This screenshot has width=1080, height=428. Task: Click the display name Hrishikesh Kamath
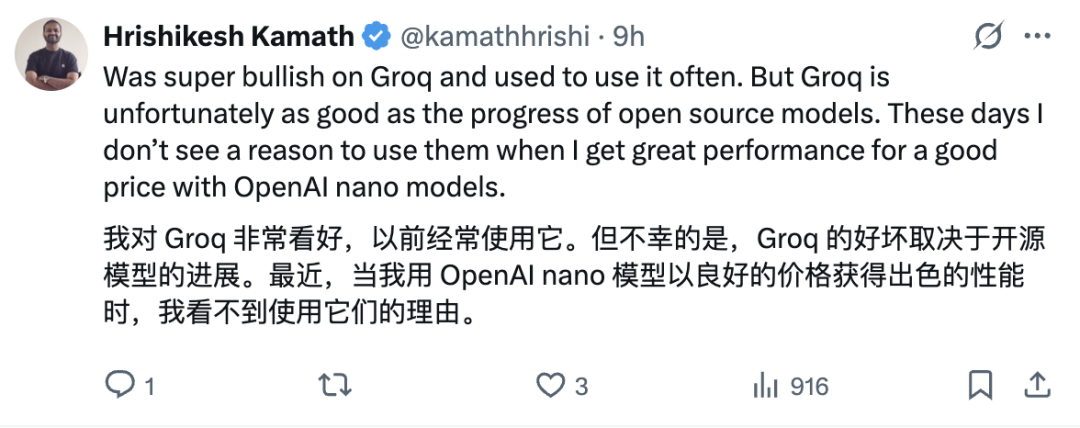(x=228, y=37)
